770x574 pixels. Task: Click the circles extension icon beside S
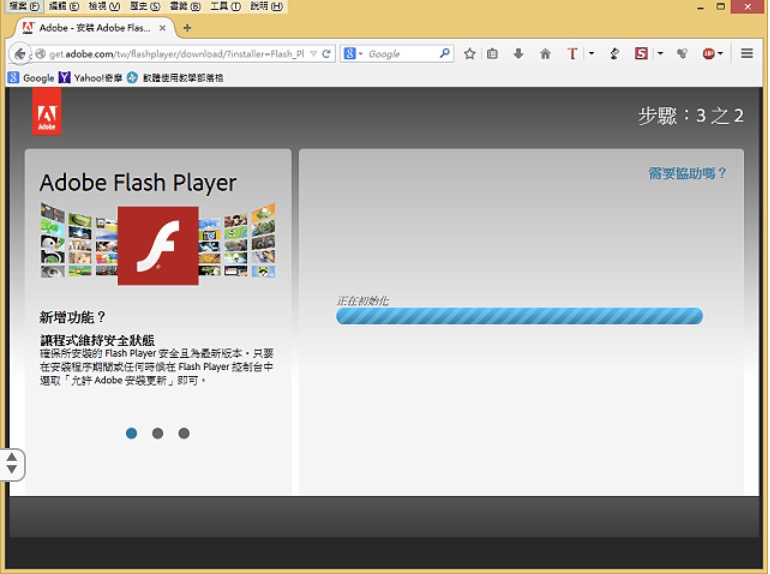click(x=682, y=54)
